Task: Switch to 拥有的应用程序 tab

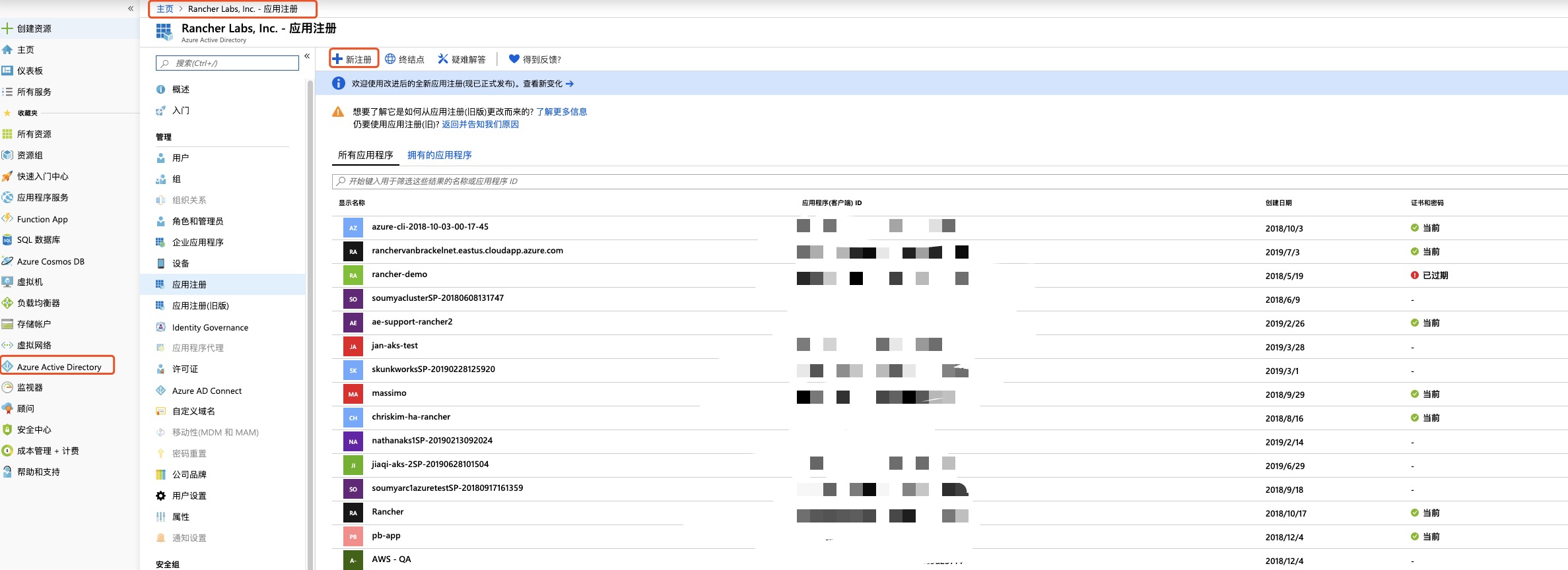Action: (x=440, y=155)
